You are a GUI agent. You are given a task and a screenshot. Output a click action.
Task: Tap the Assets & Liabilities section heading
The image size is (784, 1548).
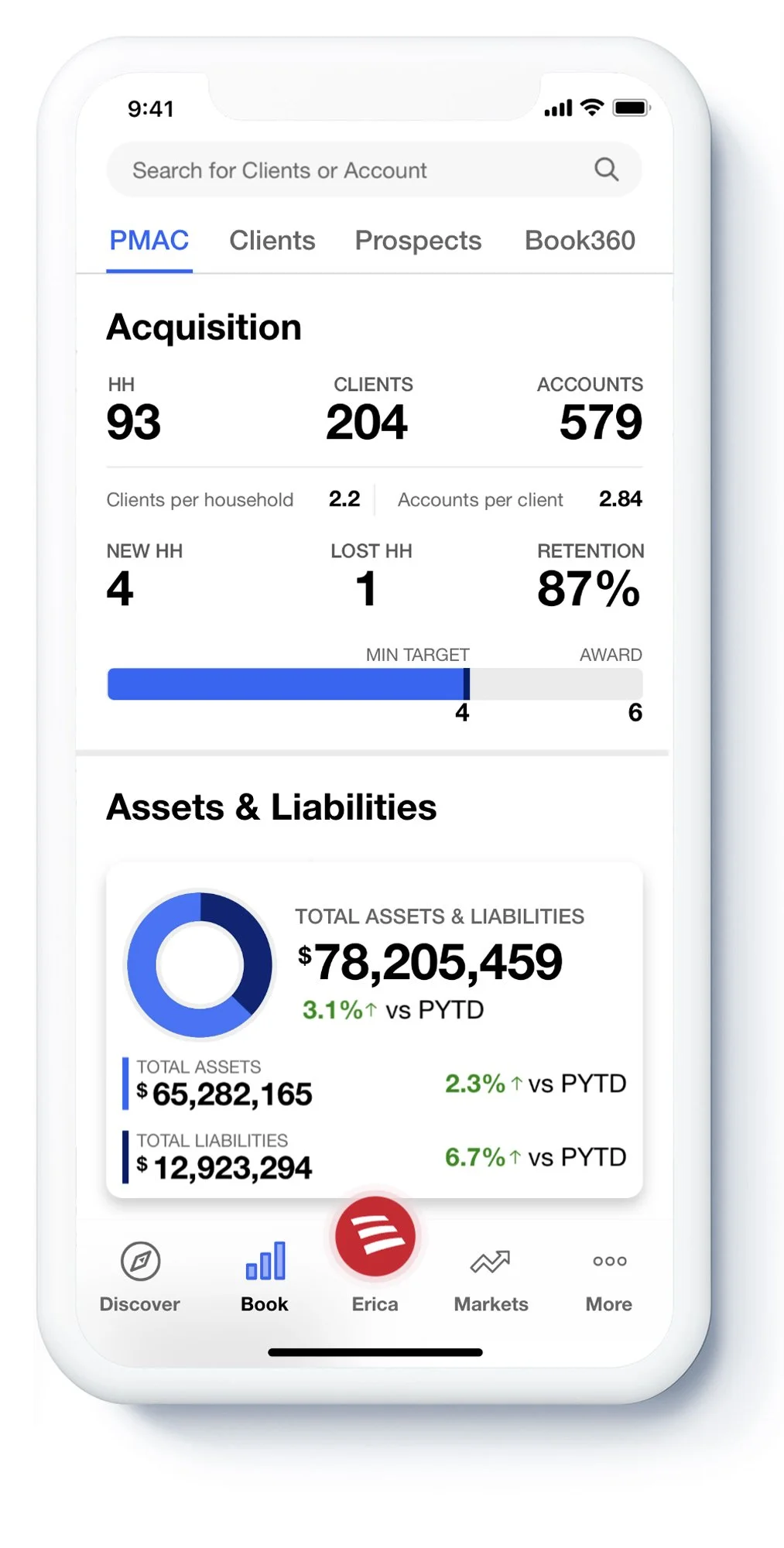[272, 807]
